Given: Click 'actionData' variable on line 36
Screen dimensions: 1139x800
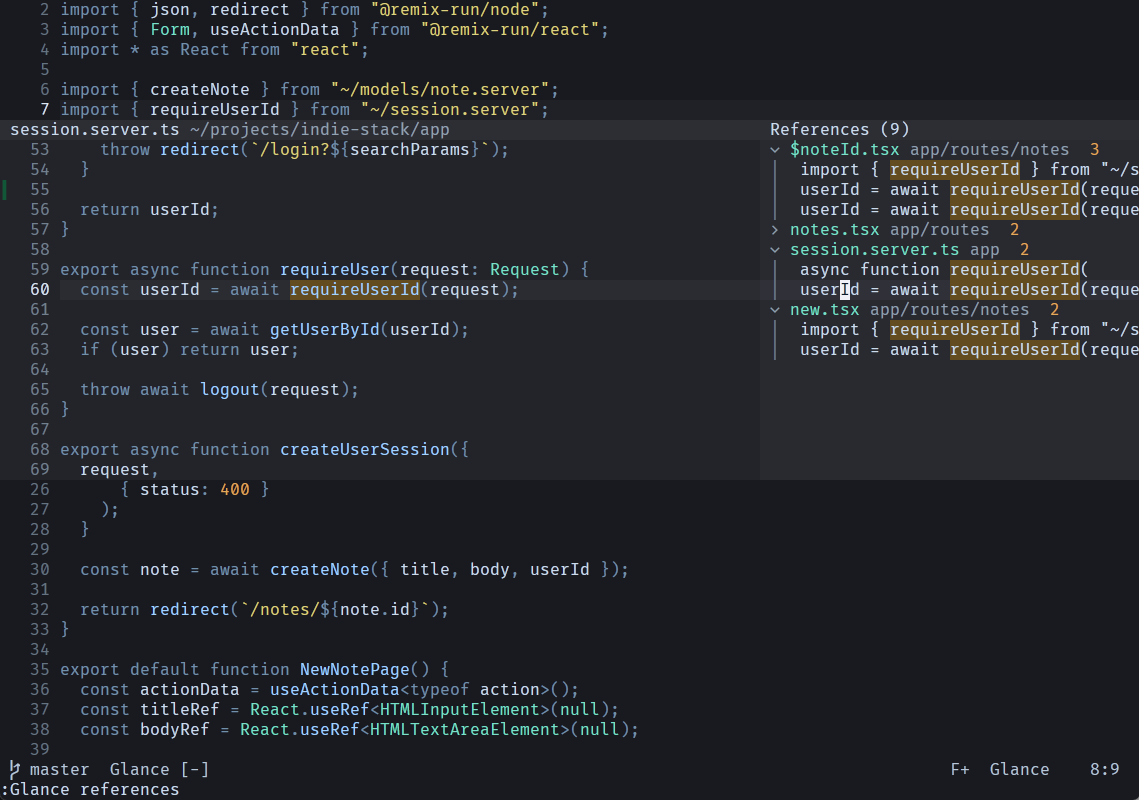Looking at the screenshot, I should pyautogui.click(x=190, y=690).
